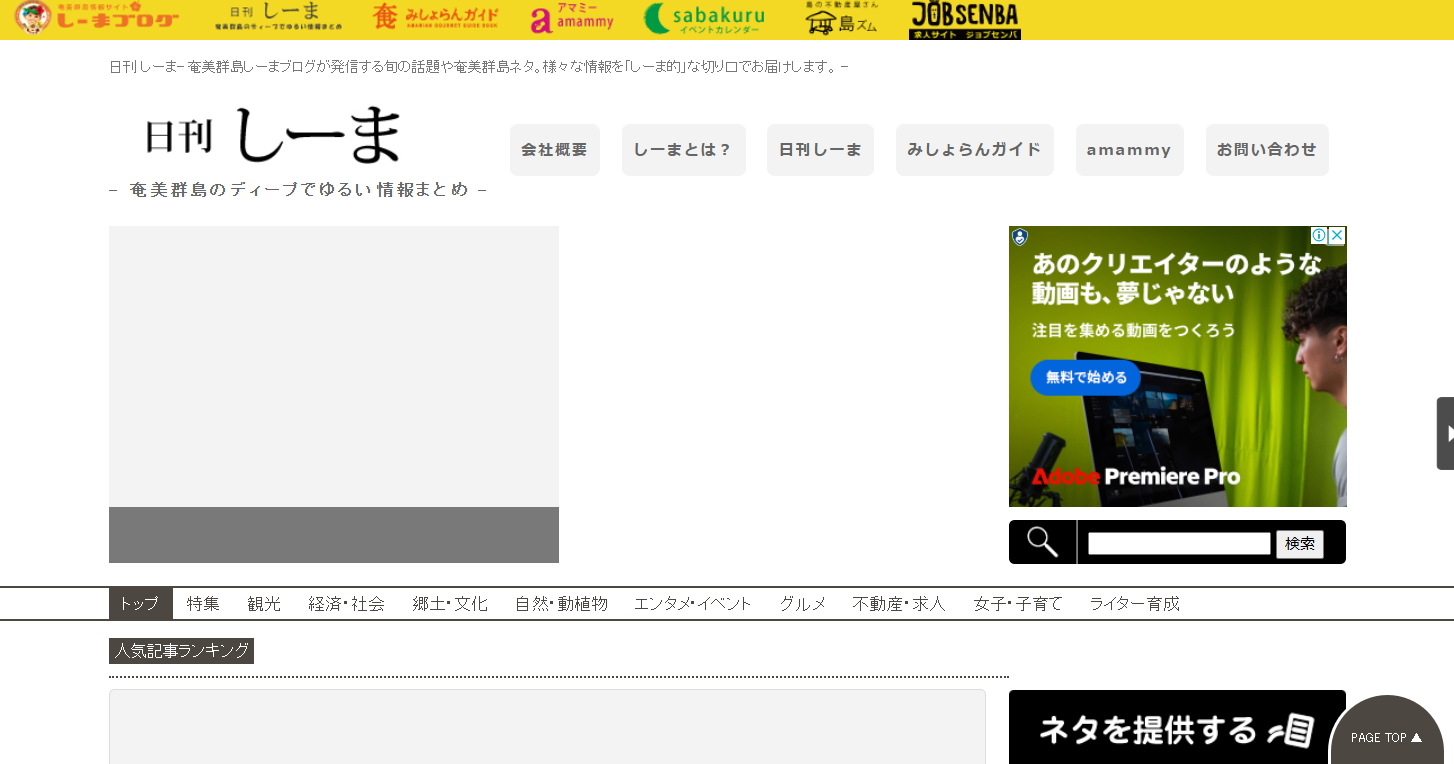This screenshot has width=1454, height=764.
Task: Select the ライター育成 category tab
Action: point(1134,604)
